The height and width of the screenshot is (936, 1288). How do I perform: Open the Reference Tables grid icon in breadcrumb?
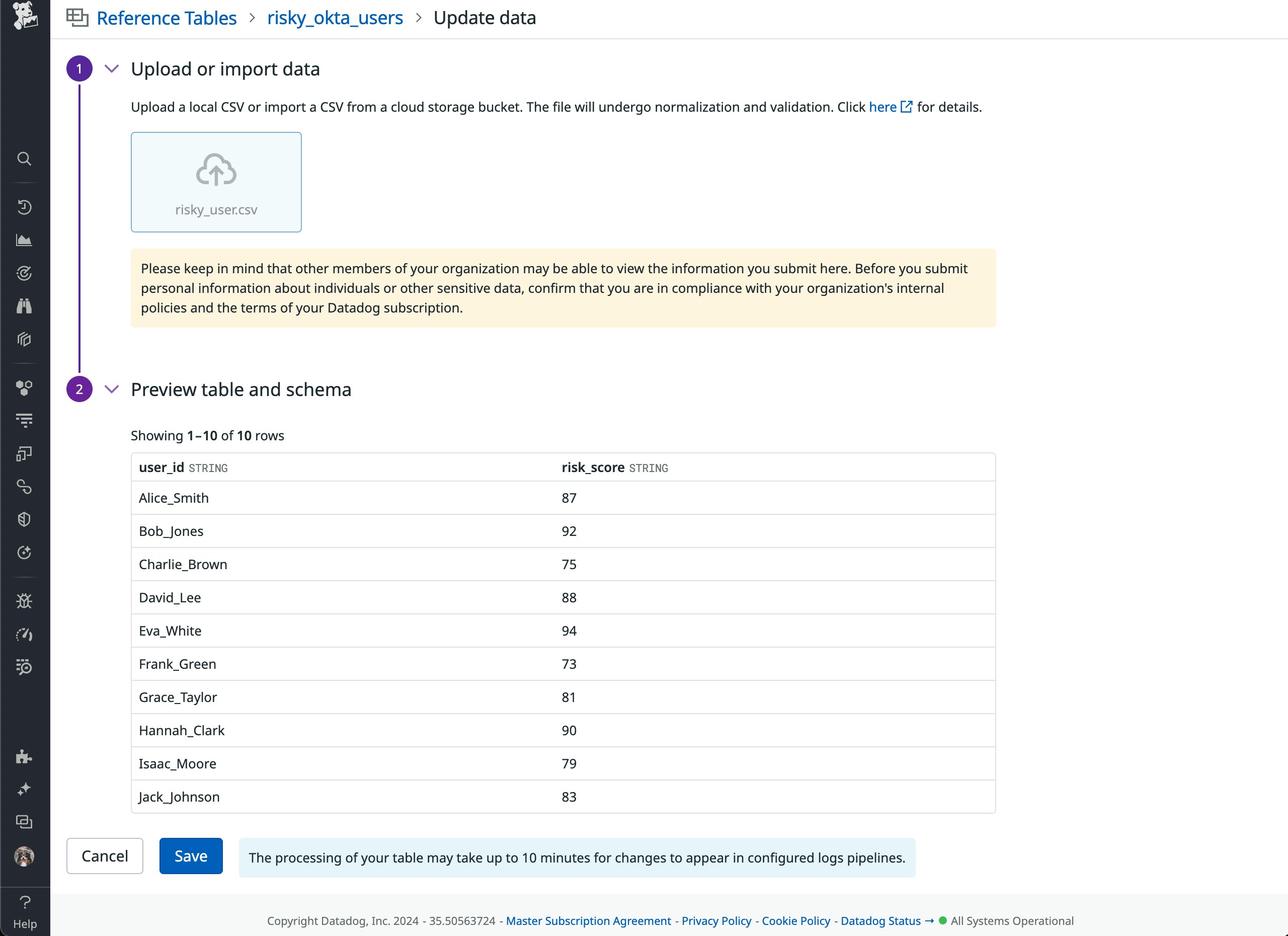pos(78,18)
